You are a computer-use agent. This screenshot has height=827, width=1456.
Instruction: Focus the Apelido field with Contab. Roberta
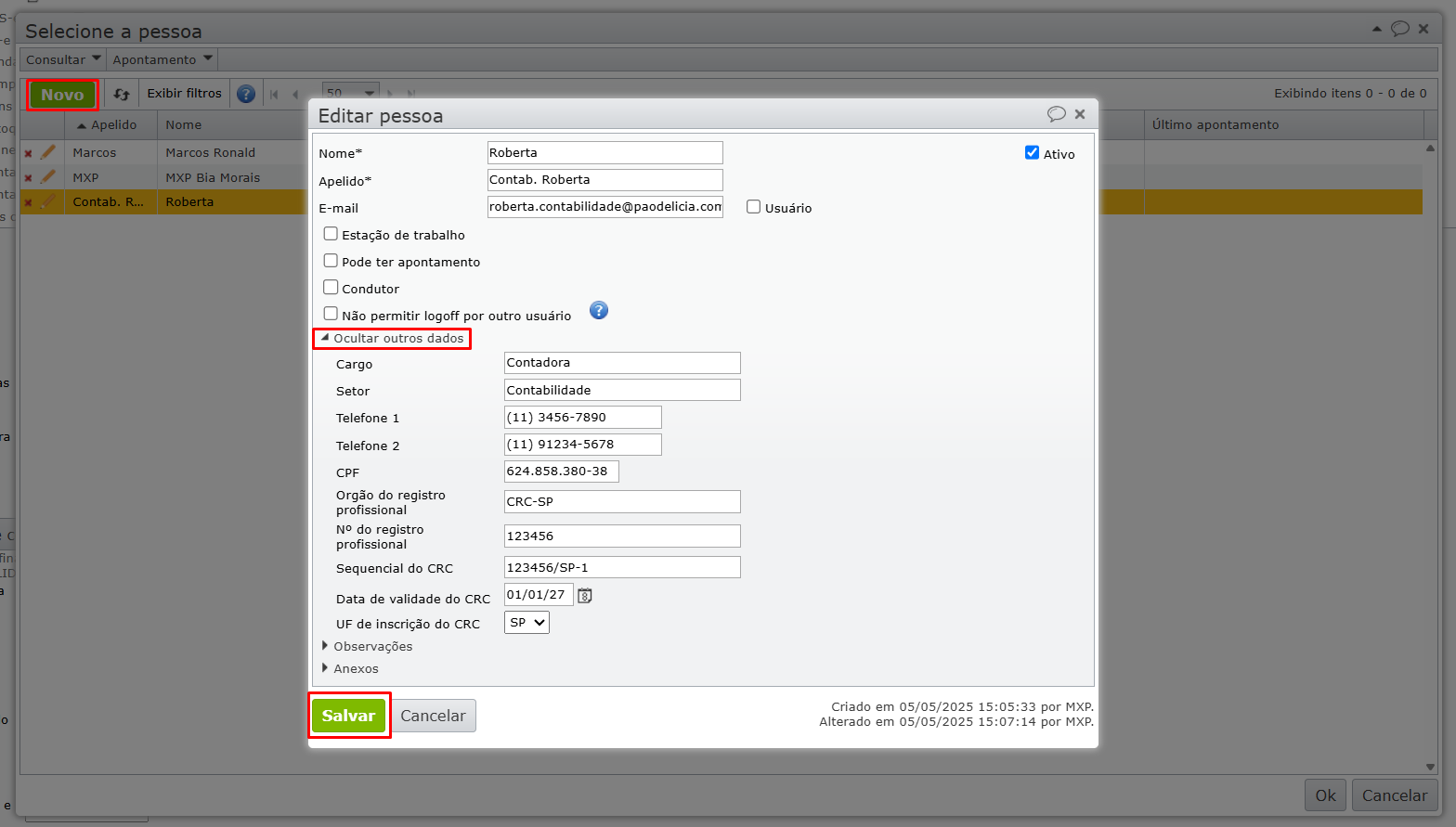(605, 180)
